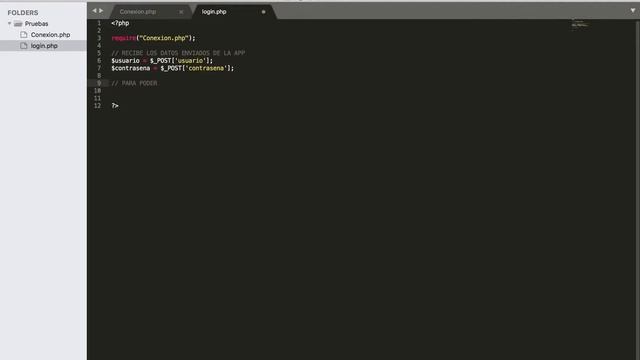Go to the next tab with right arrow
This screenshot has width=640, height=360.
[101, 10]
